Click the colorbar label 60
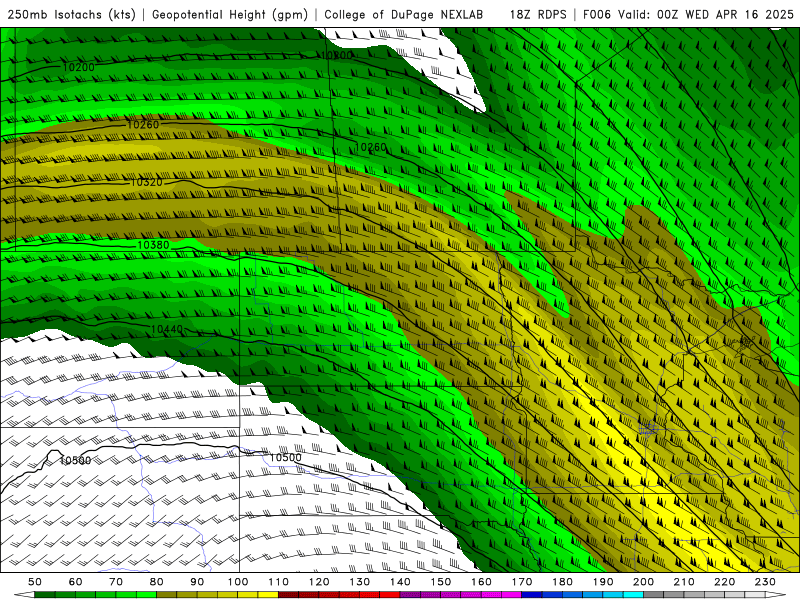The height and width of the screenshot is (600, 800). [x=75, y=582]
